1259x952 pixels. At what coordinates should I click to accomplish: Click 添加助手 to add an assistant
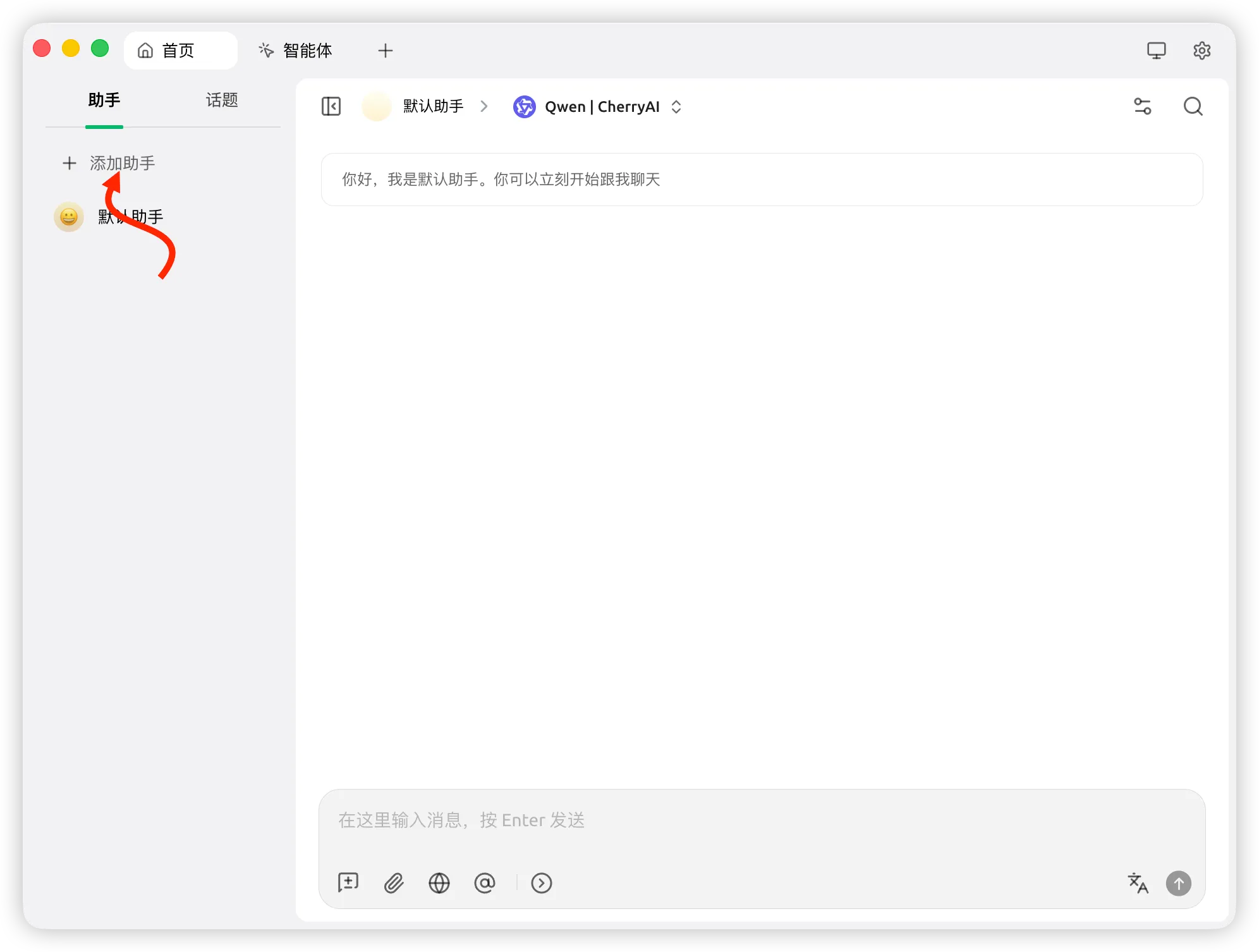[123, 163]
